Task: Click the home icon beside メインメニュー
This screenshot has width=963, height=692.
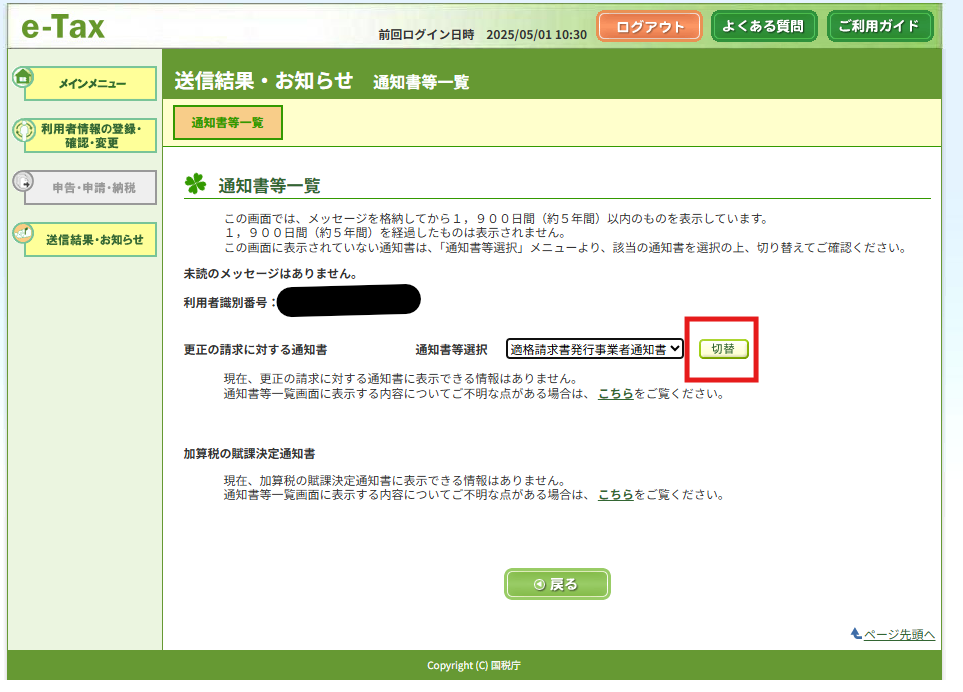Action: click(23, 77)
